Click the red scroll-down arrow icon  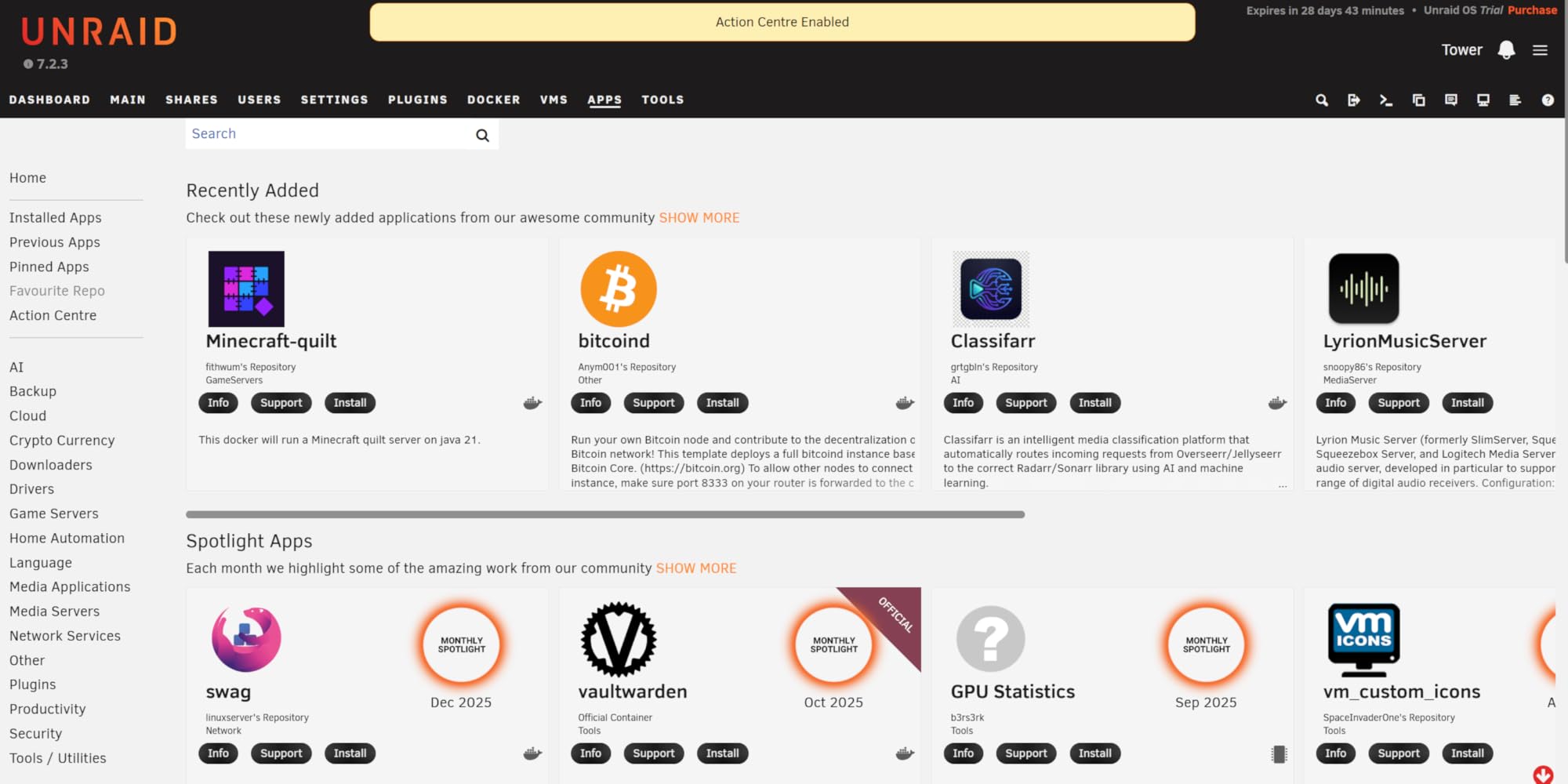click(x=1543, y=775)
